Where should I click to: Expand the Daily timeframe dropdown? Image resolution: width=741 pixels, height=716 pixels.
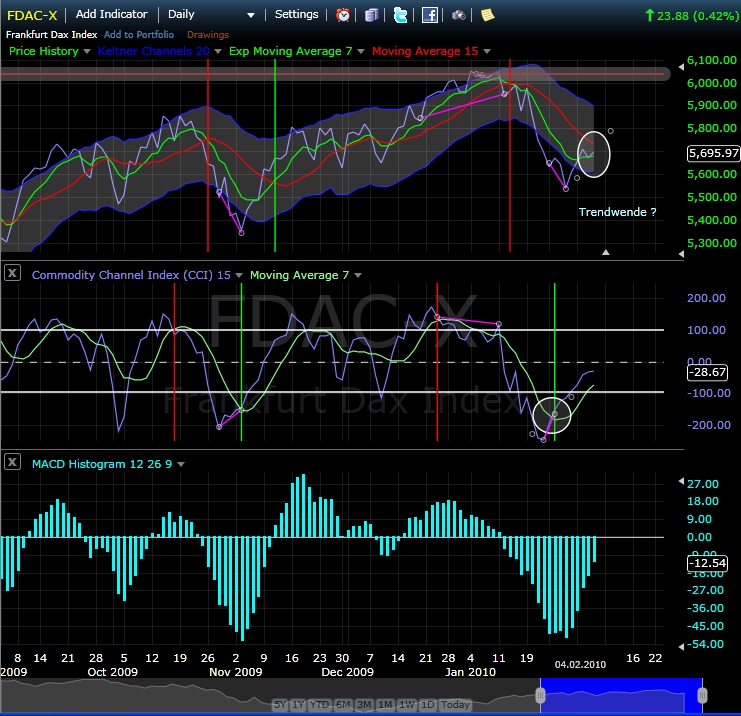[x=251, y=15]
